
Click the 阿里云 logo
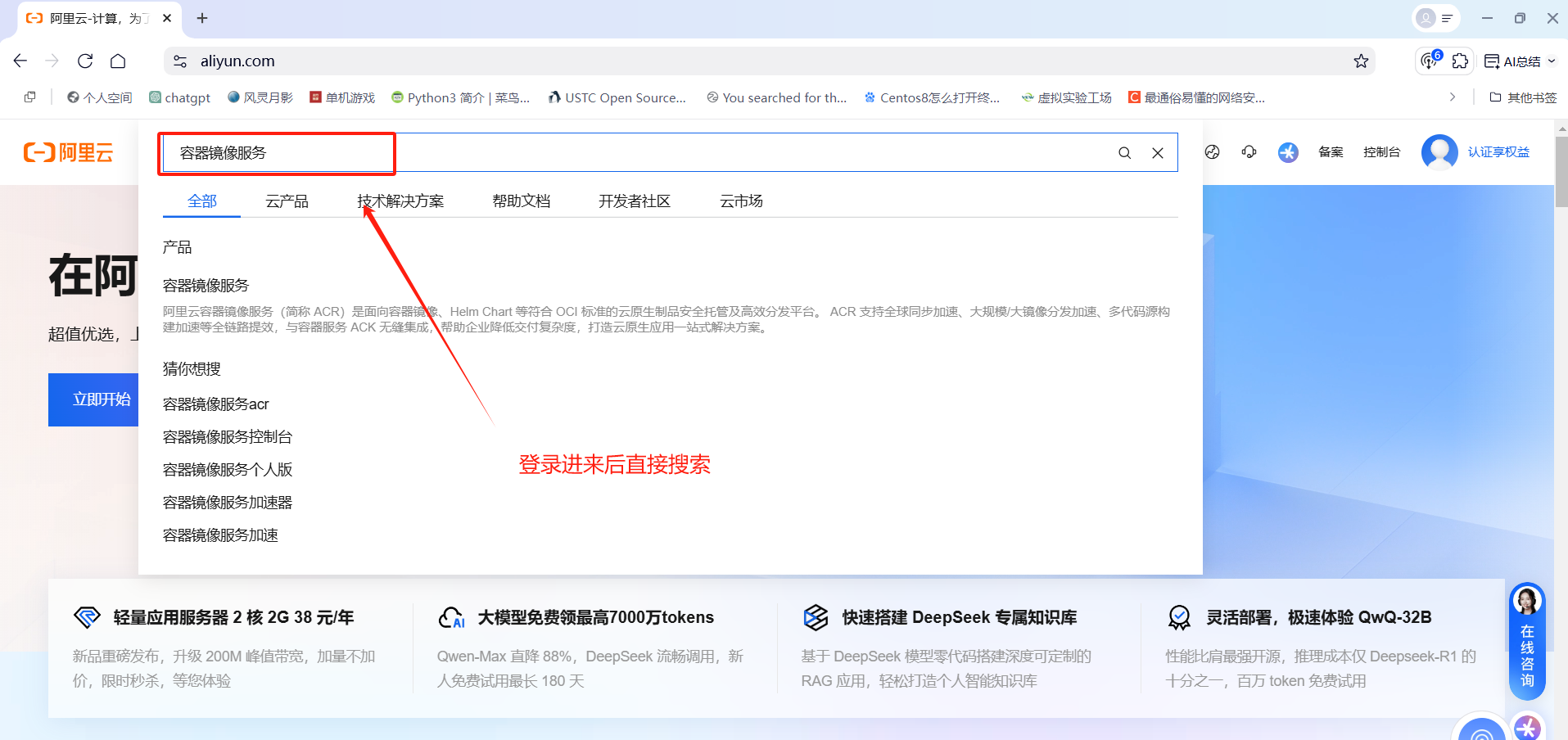coord(69,152)
